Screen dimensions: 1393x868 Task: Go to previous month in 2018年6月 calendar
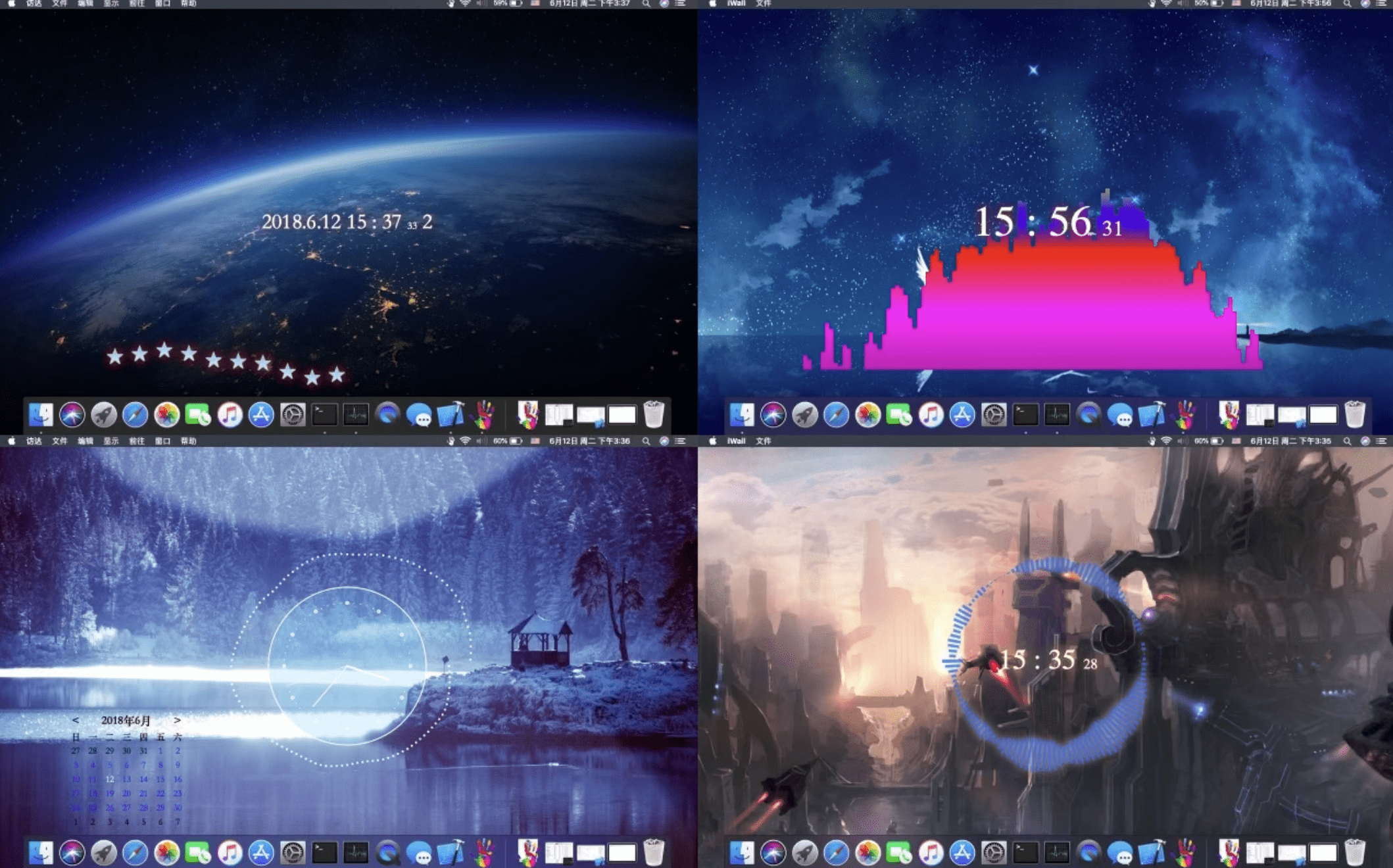pos(76,721)
